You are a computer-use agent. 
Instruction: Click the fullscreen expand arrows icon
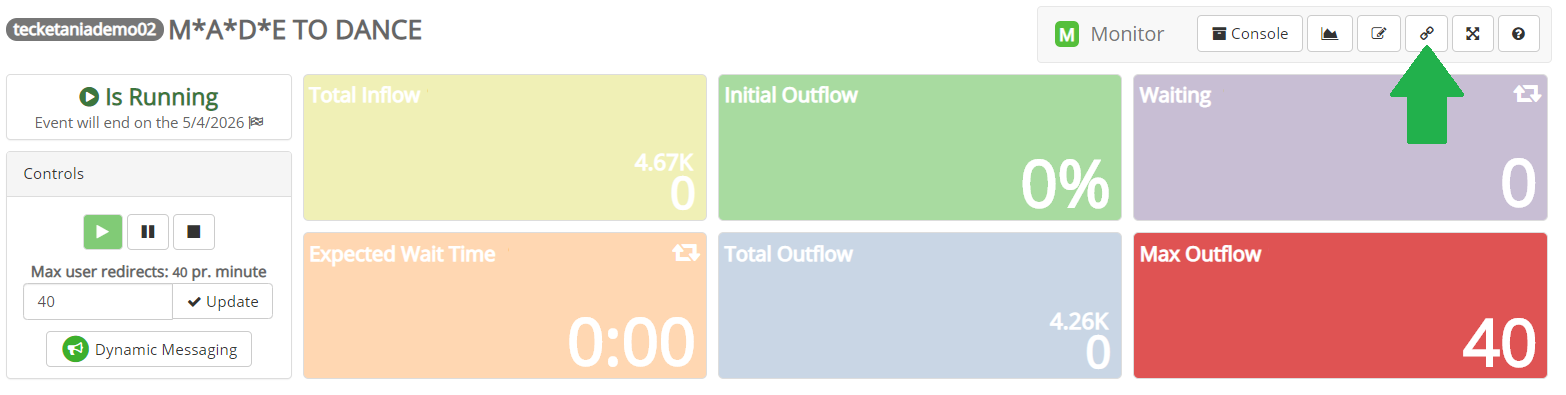tap(1472, 34)
